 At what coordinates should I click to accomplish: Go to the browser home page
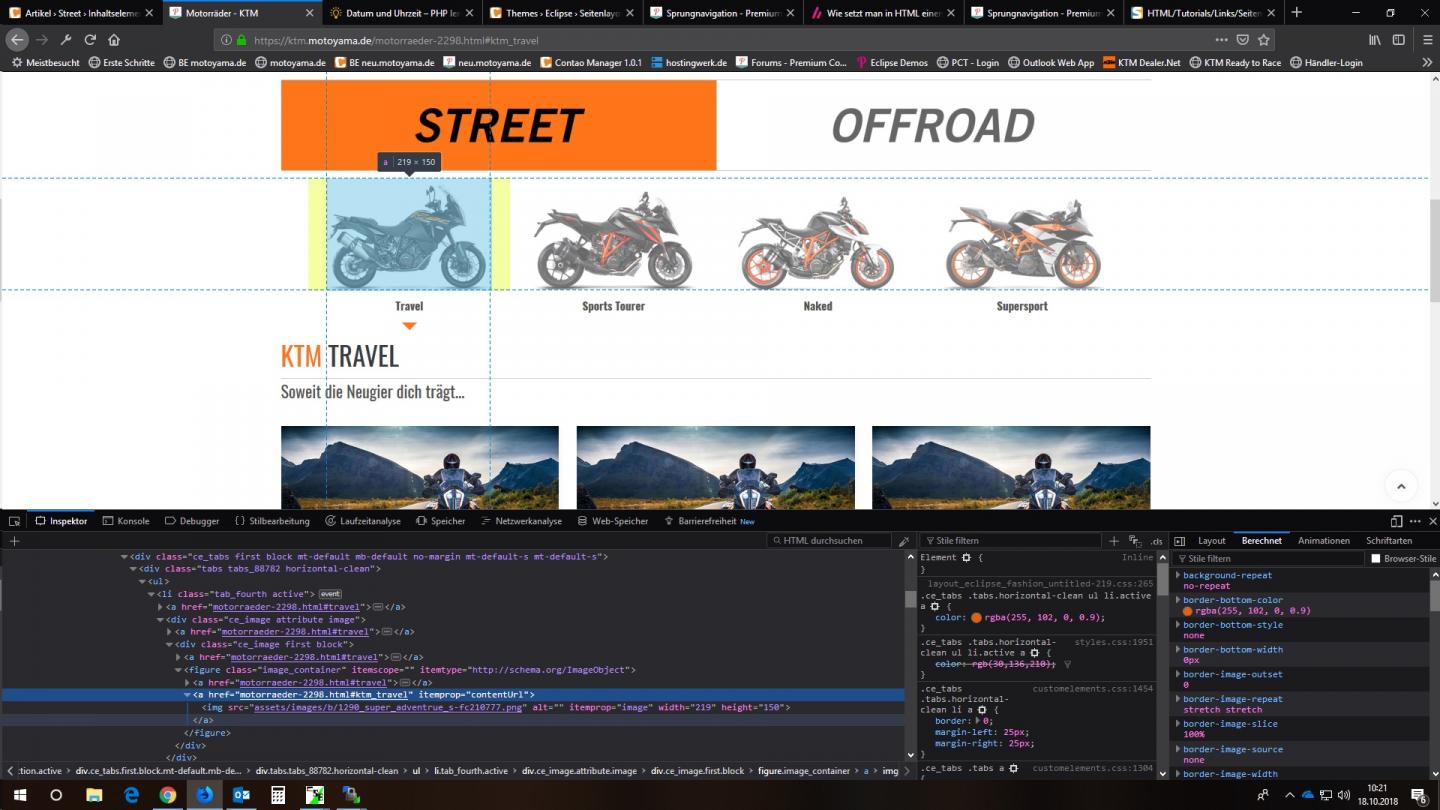coord(114,40)
